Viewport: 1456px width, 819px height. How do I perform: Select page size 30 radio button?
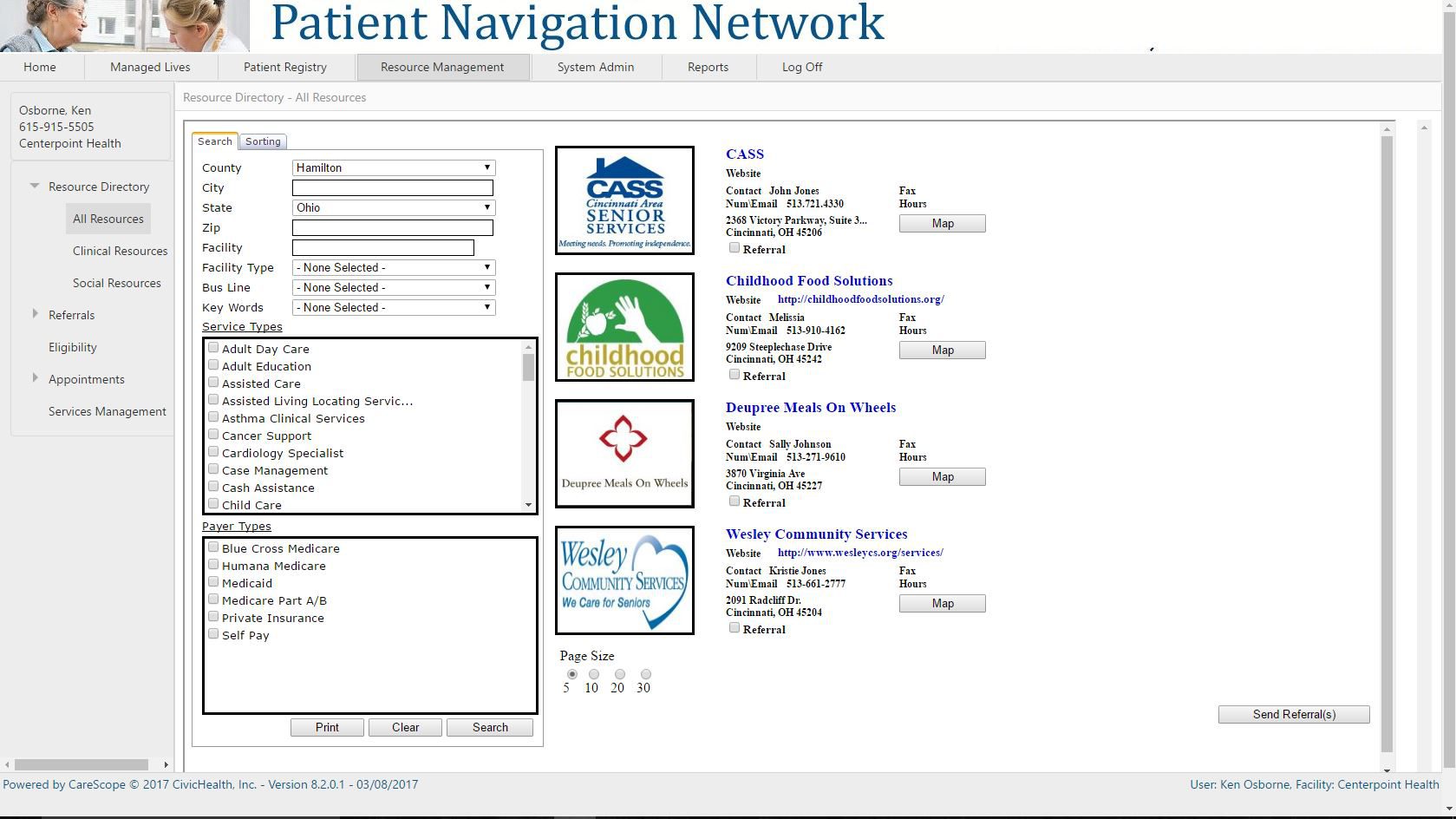(x=646, y=674)
